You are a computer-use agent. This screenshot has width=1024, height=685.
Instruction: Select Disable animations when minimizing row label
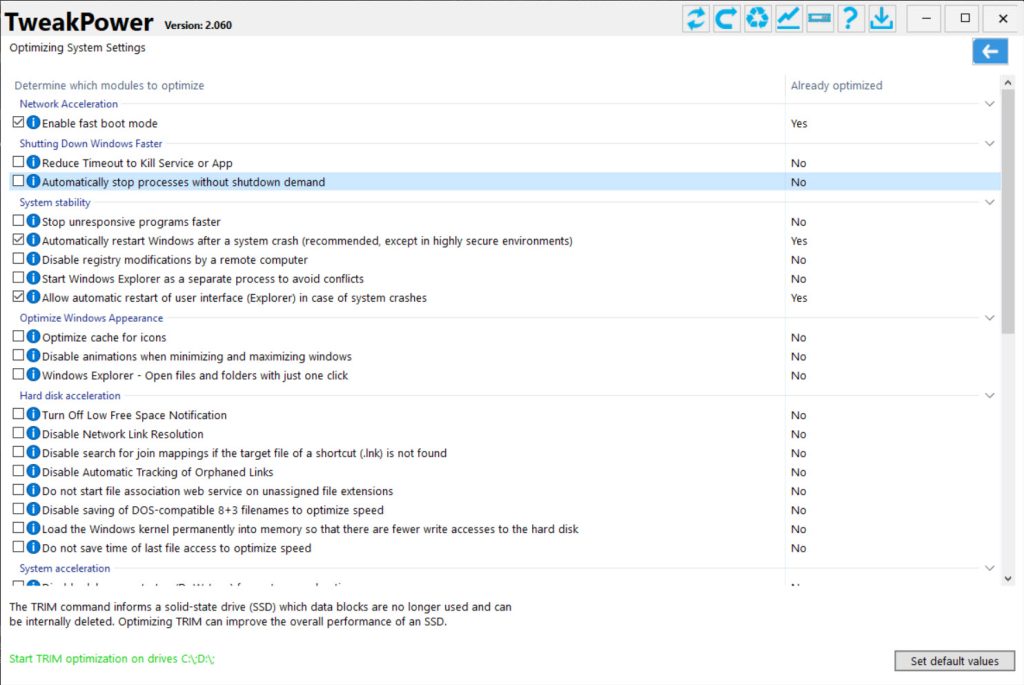[197, 357]
